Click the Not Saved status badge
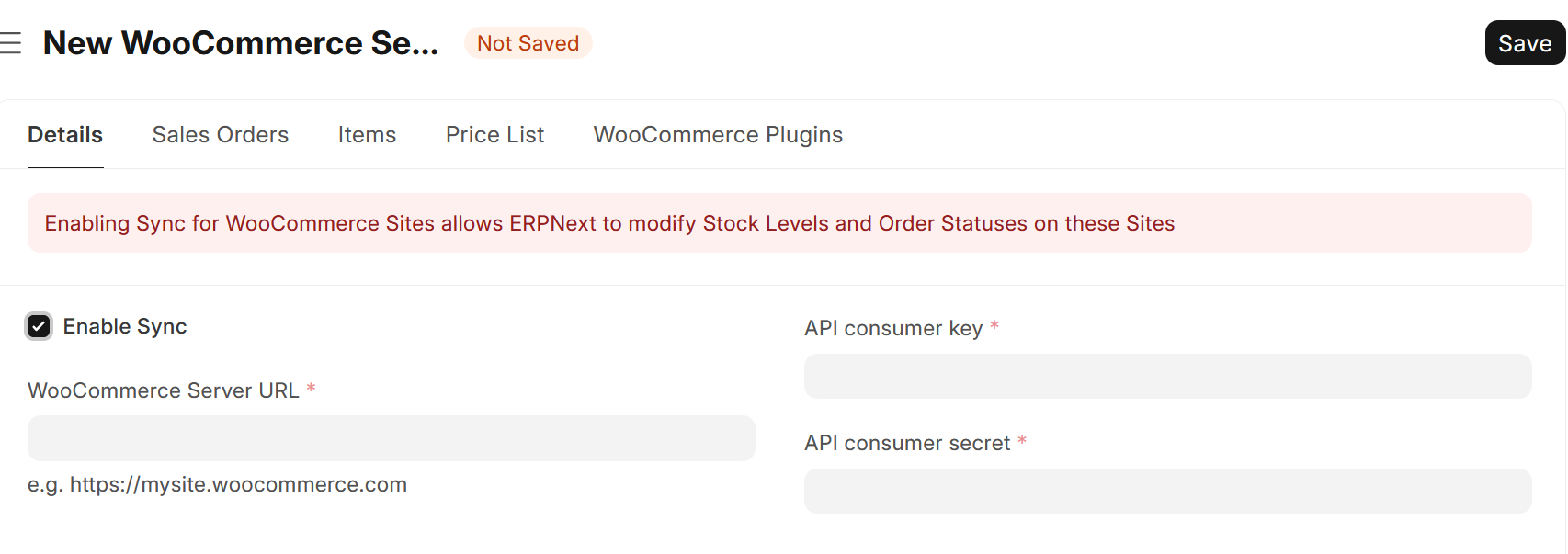The image size is (1568, 554). (528, 42)
